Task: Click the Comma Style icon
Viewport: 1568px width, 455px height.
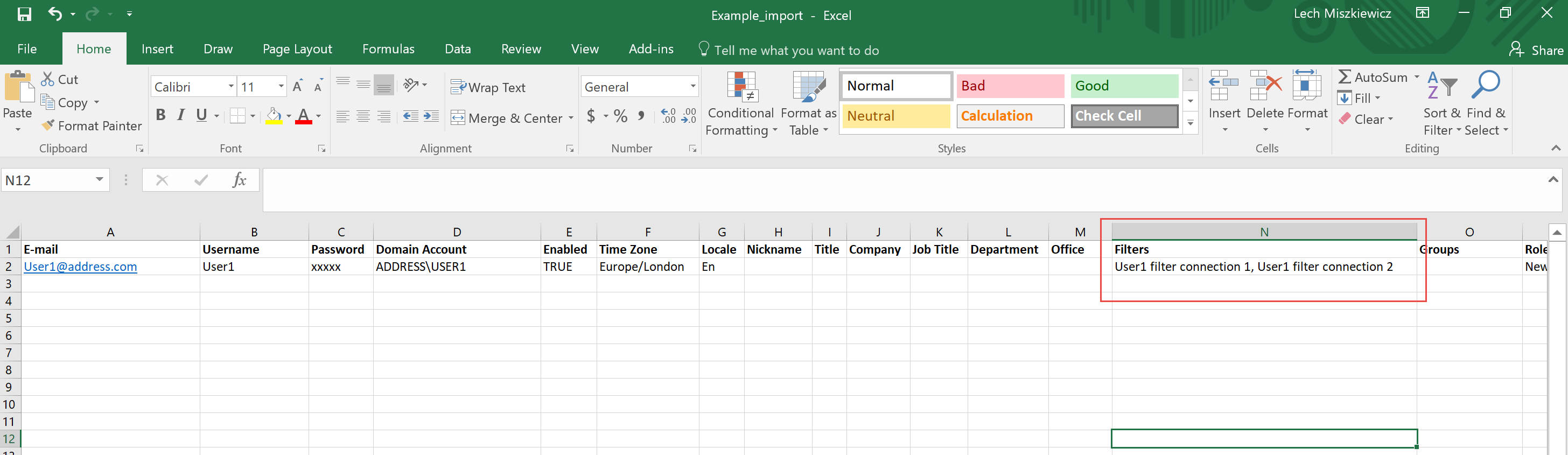Action: [x=641, y=116]
